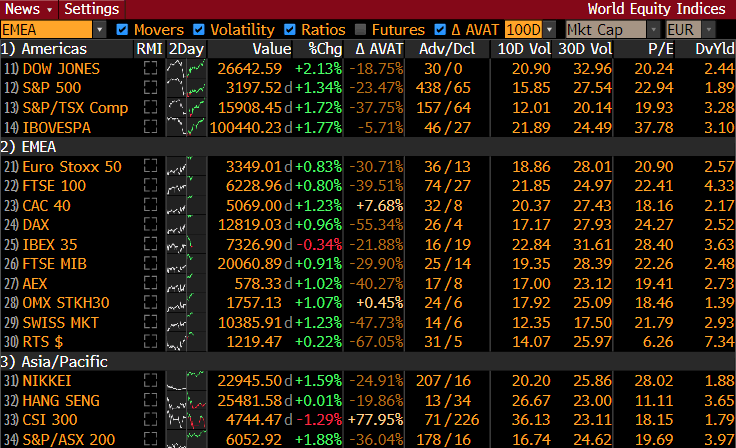The width and height of the screenshot is (736, 448).
Task: Open the Settings menu
Action: [x=92, y=9]
